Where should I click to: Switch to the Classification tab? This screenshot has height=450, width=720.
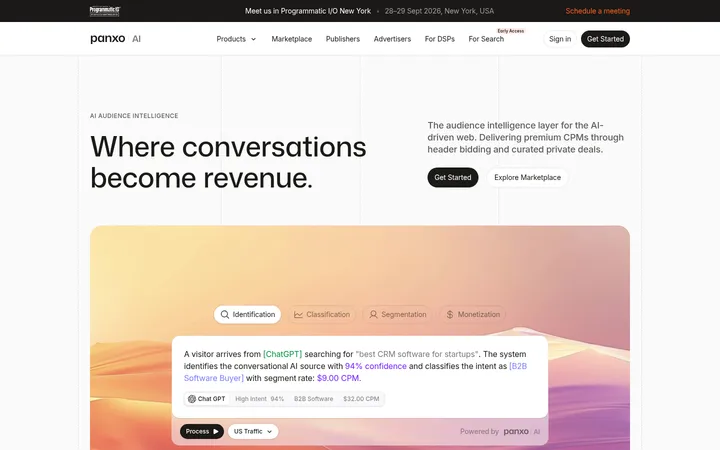(x=322, y=315)
